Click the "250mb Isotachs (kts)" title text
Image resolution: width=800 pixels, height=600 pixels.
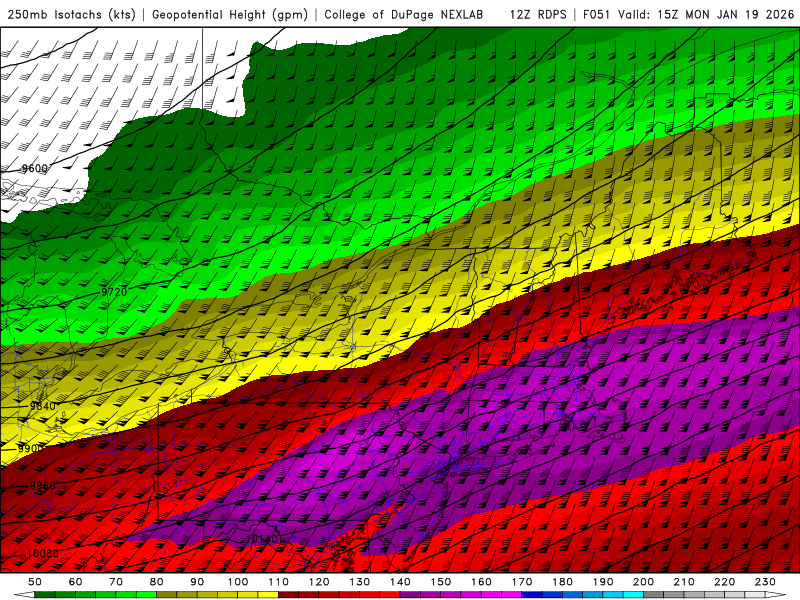pos(71,15)
